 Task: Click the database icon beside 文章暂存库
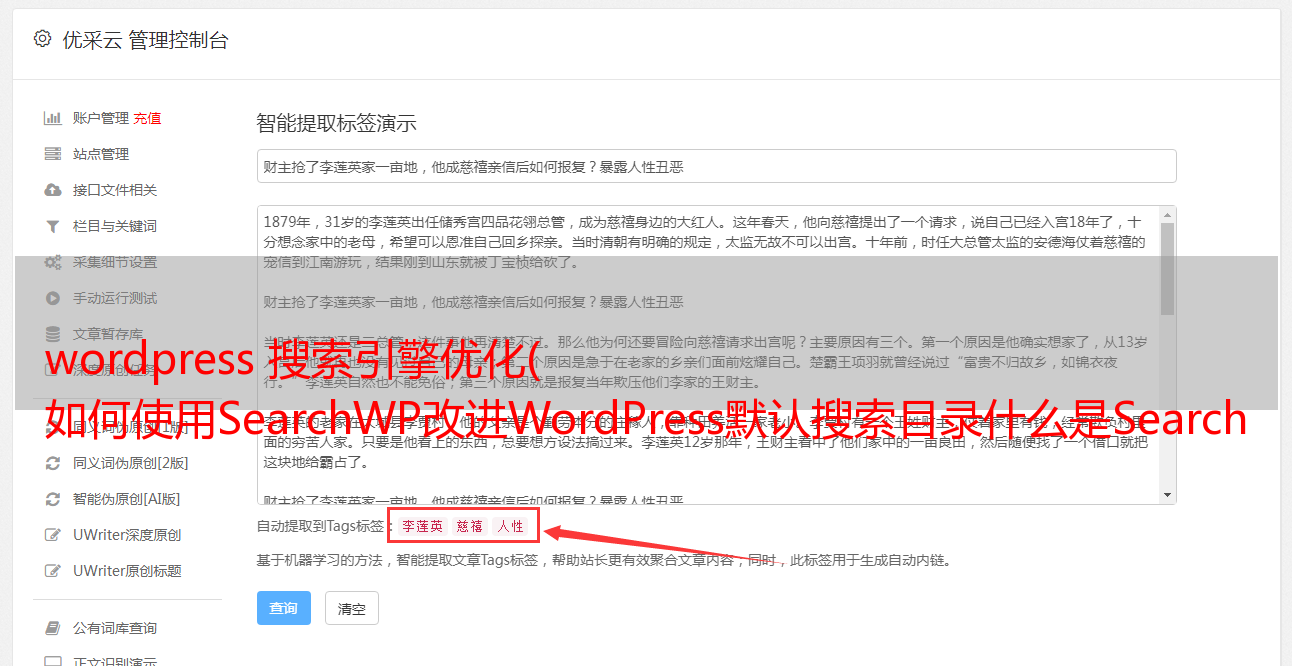point(53,334)
